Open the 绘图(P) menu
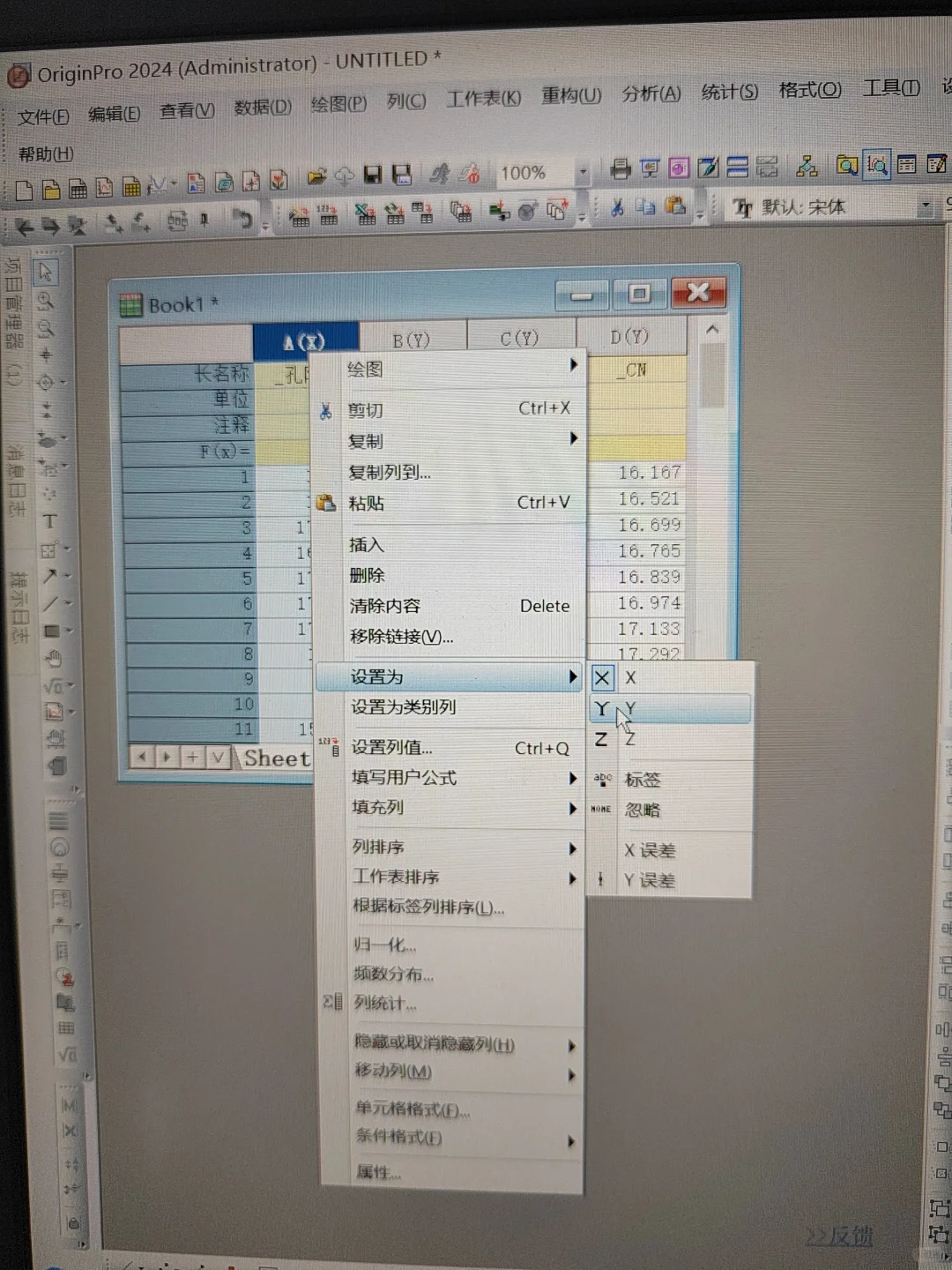The width and height of the screenshot is (952, 1270). (338, 104)
